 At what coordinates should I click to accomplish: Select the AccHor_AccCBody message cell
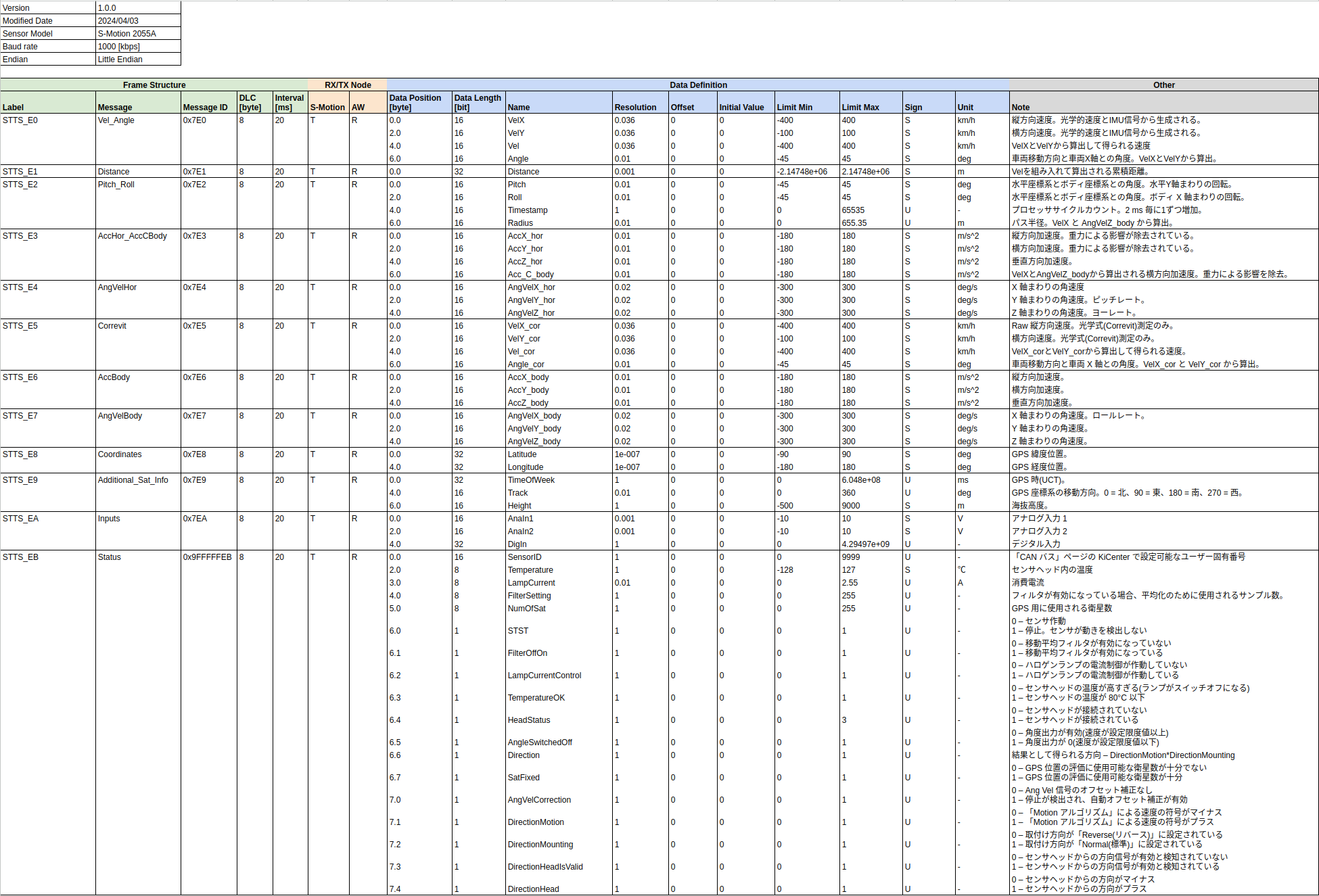coord(138,236)
